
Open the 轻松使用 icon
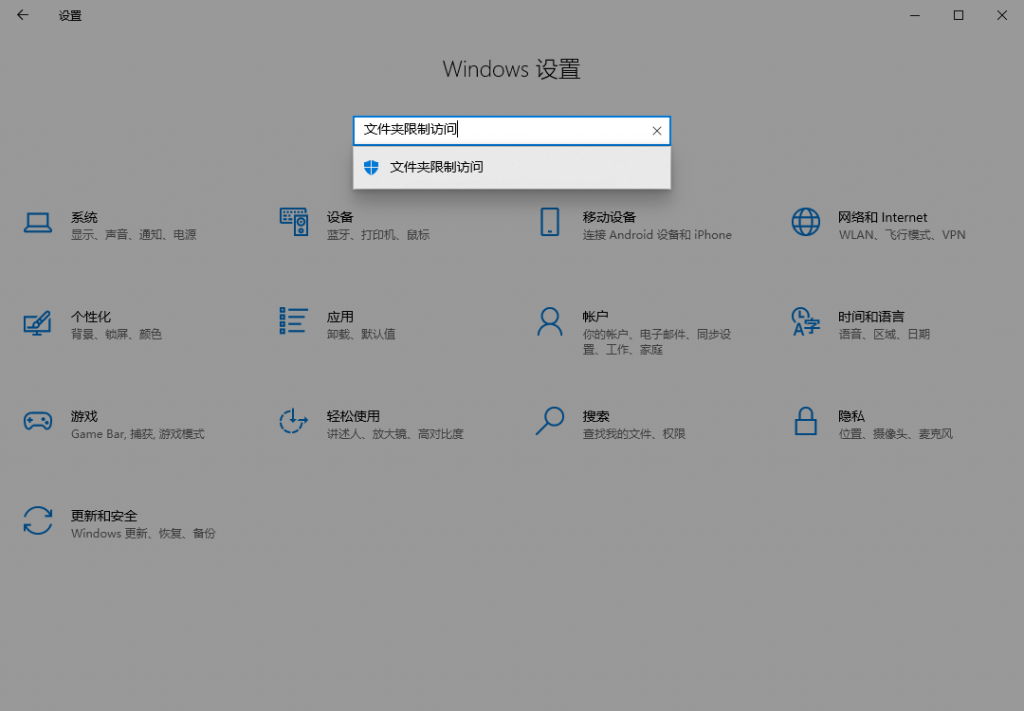click(x=293, y=421)
